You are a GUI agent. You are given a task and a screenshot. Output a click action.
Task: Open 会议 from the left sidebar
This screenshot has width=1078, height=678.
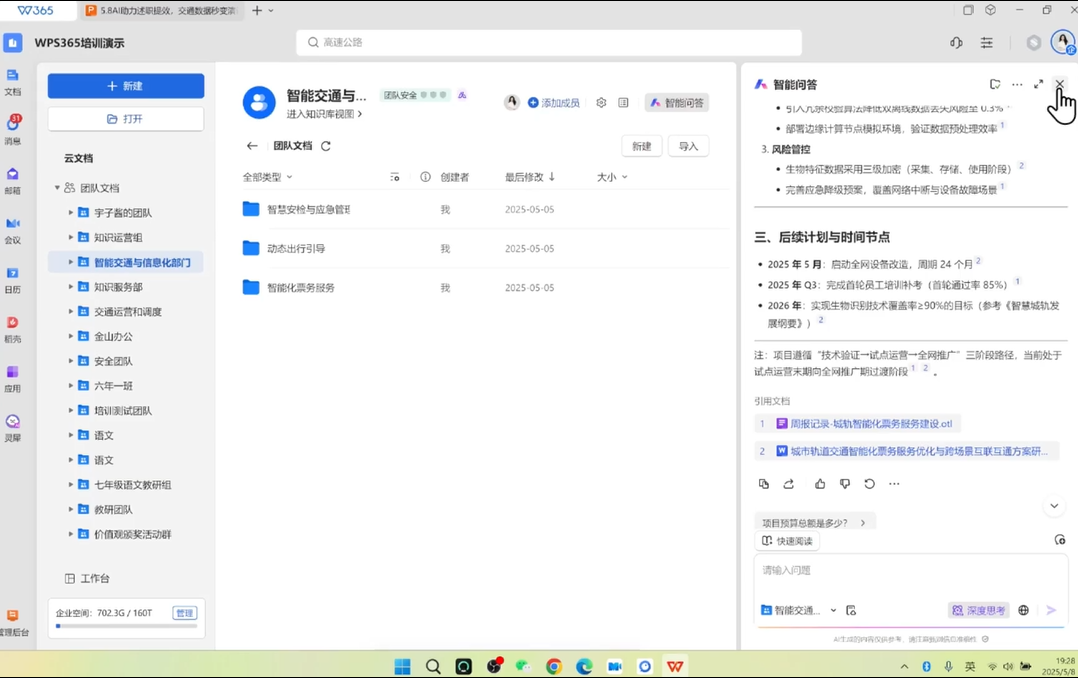point(13,229)
